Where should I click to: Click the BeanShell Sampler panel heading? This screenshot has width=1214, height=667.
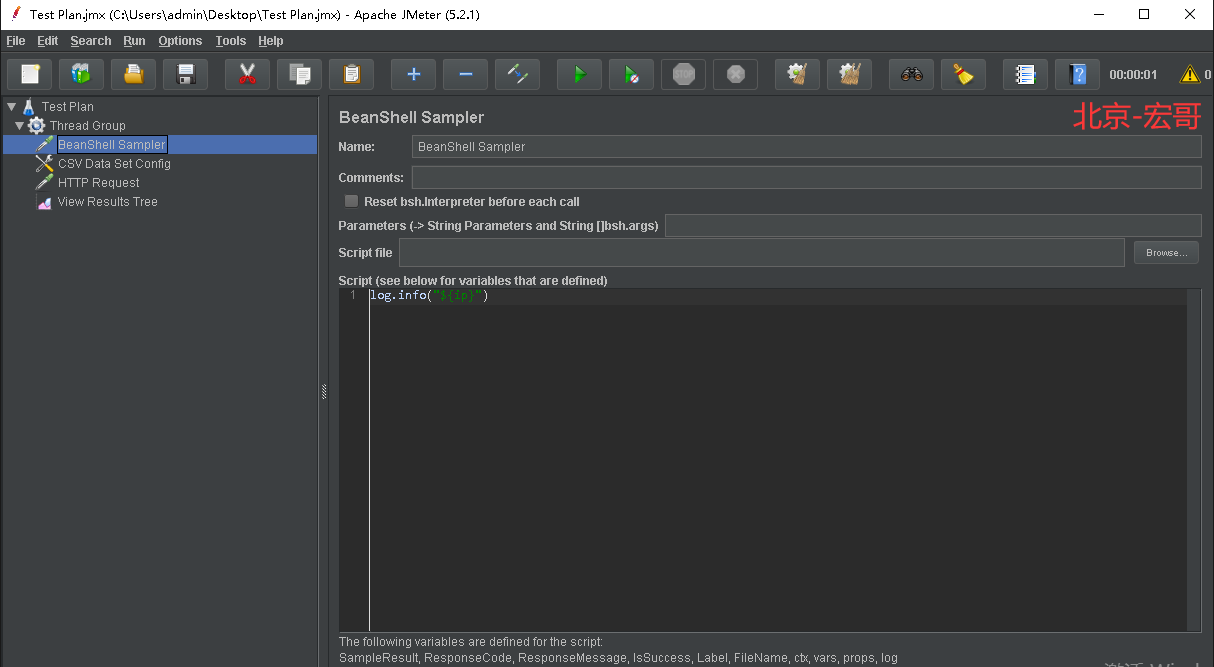[x=411, y=117]
